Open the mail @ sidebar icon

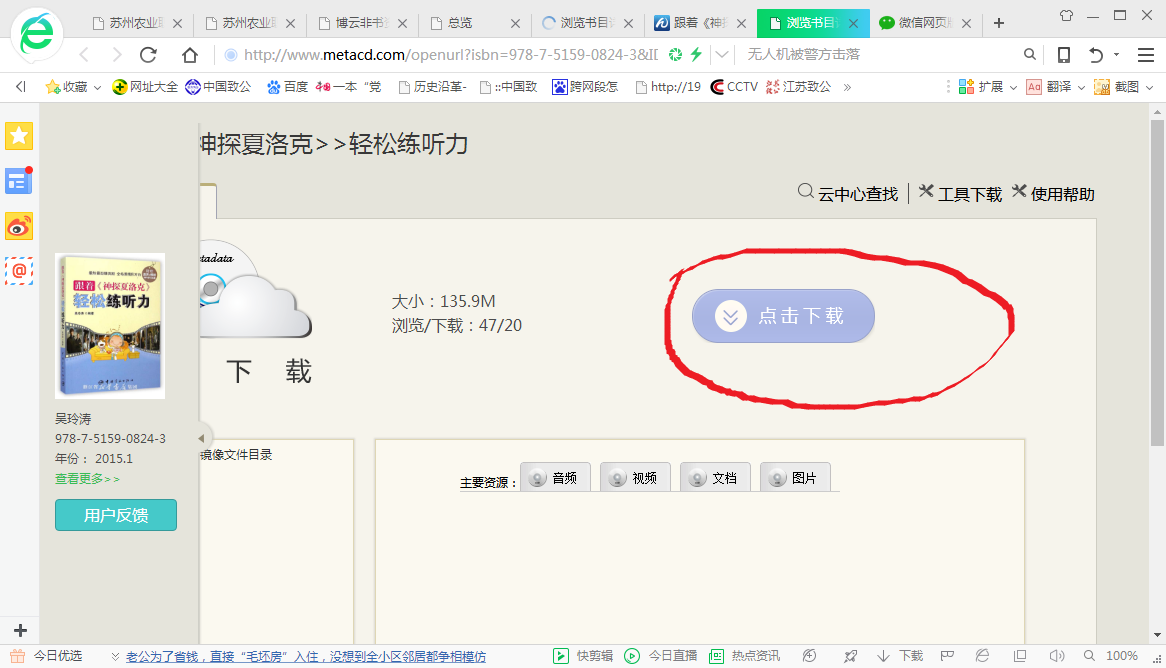point(19,270)
